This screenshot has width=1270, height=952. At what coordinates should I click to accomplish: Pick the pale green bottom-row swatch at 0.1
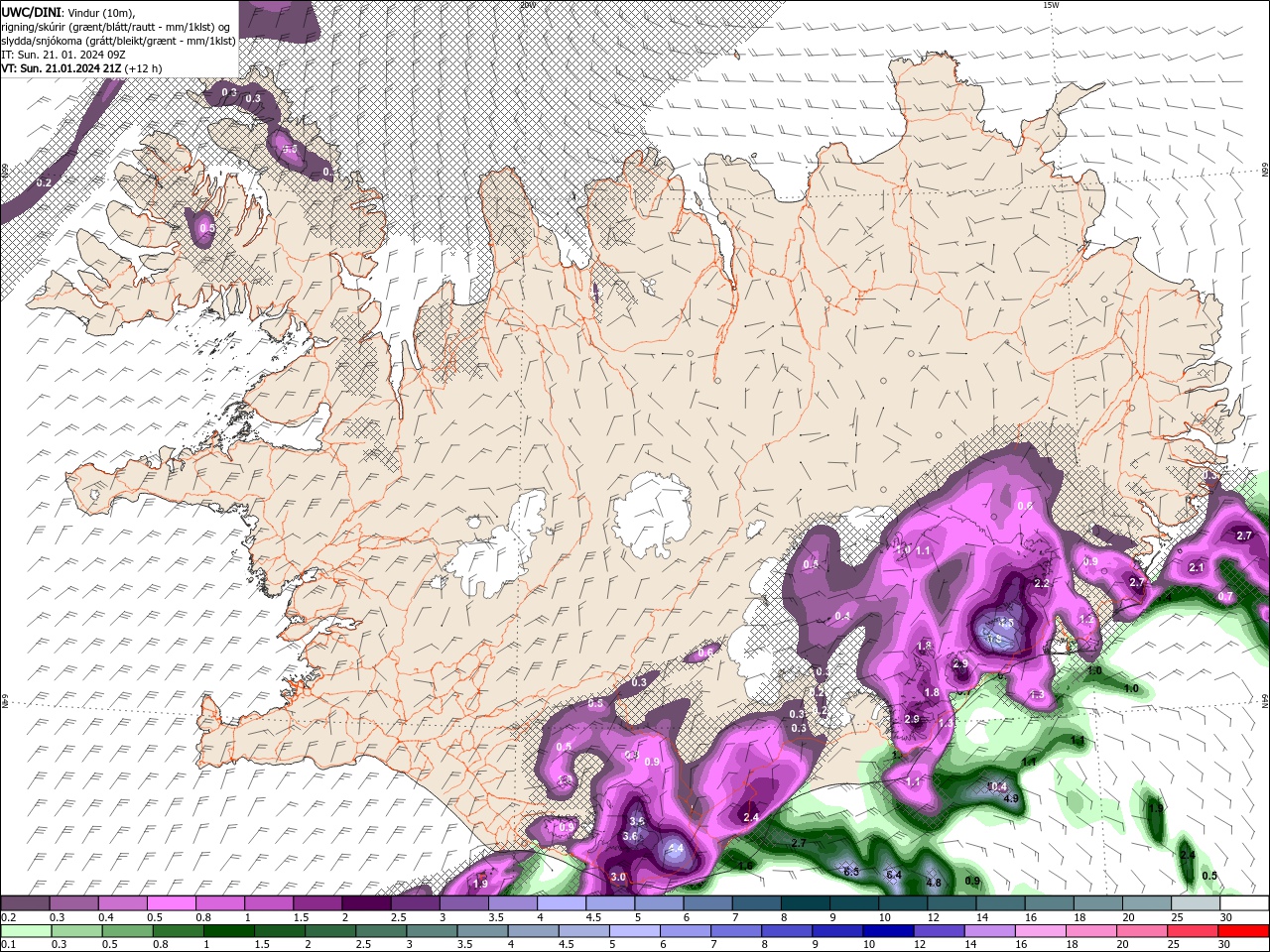26,931
